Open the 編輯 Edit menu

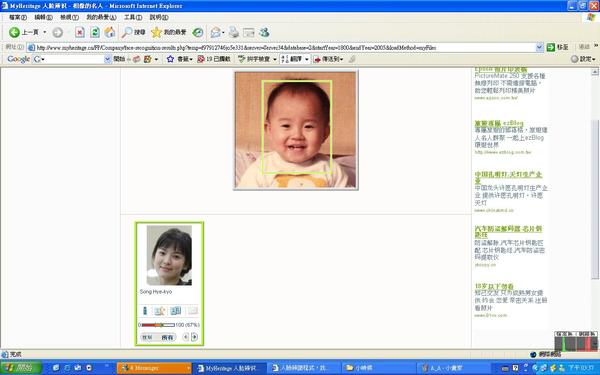click(43, 17)
